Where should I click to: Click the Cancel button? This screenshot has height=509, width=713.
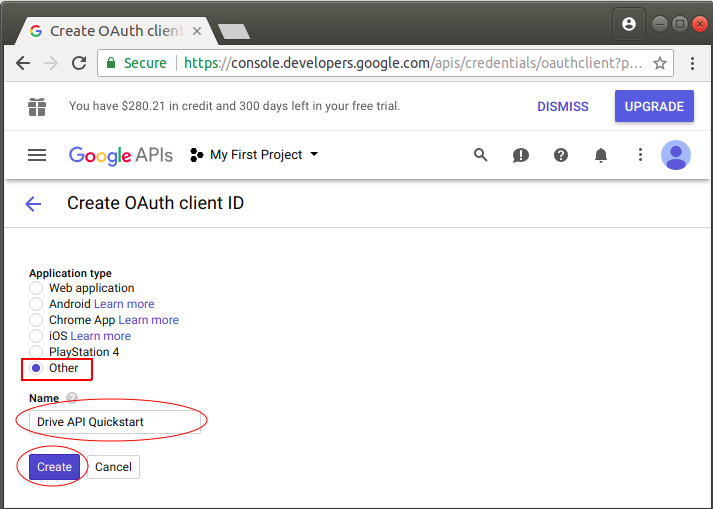(x=113, y=467)
